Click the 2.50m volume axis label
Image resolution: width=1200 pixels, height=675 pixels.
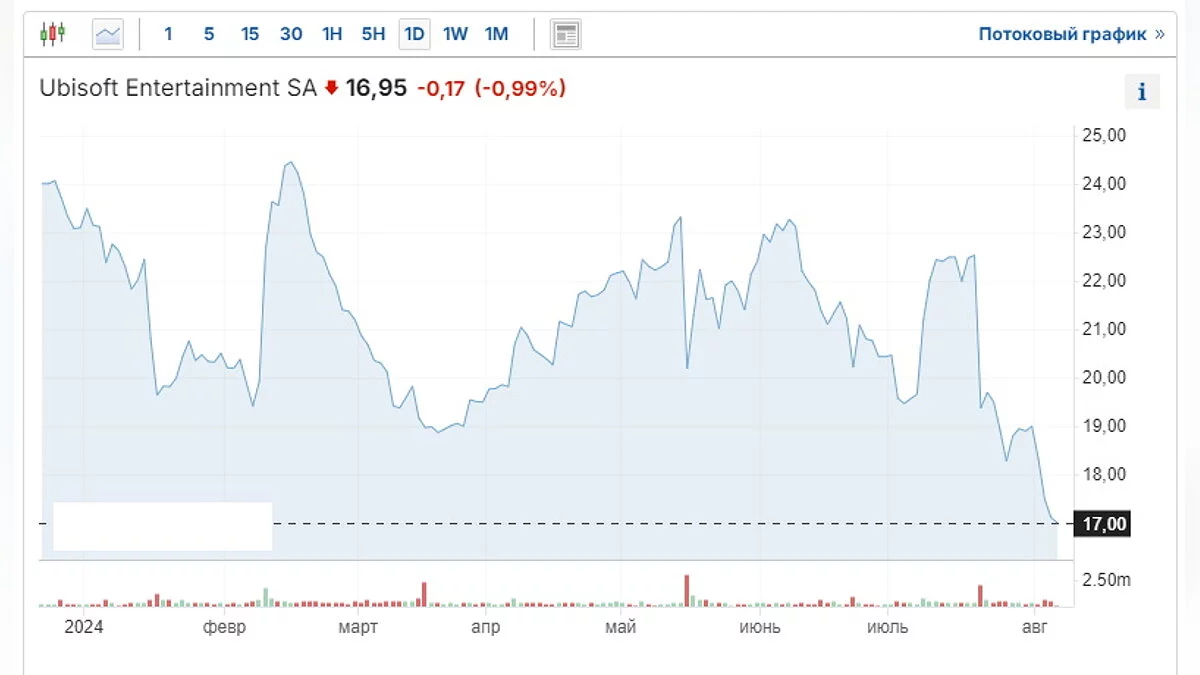pos(1105,580)
